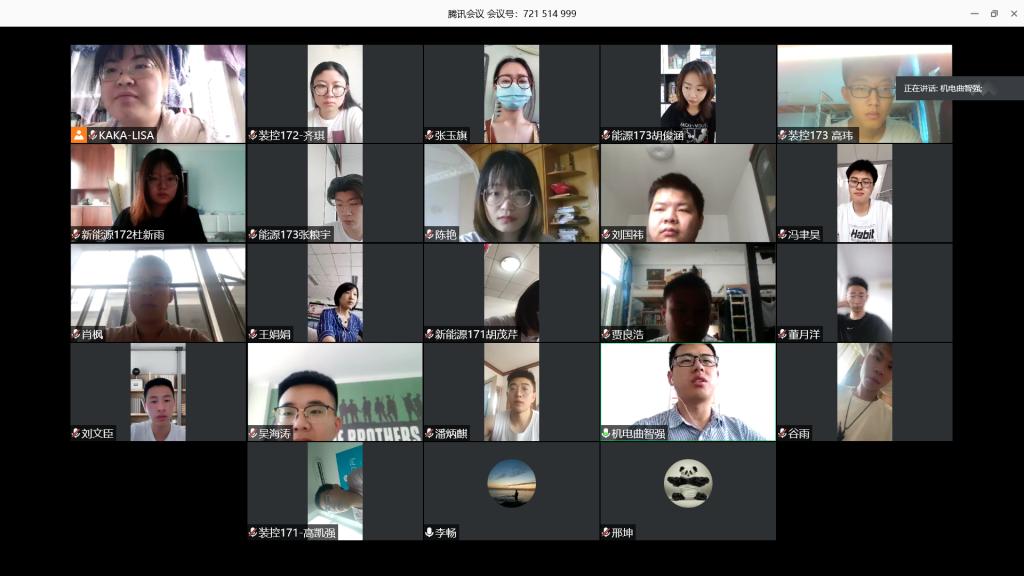1024x576 pixels.
Task: Click the 正在讲话 speaker indicator
Action: click(943, 88)
